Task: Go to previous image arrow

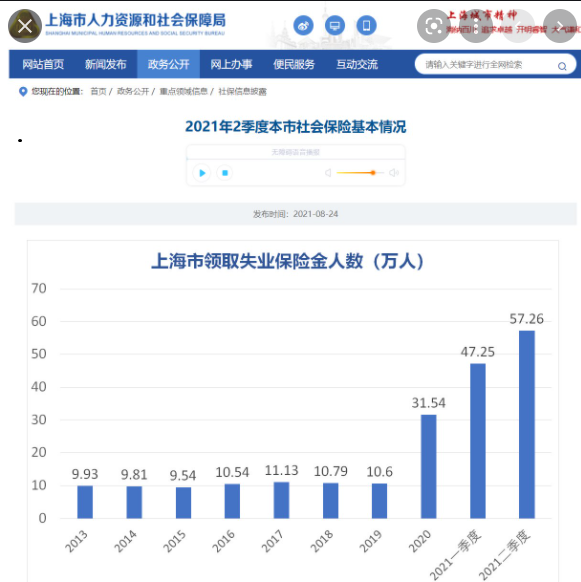Action: tap(518, 26)
